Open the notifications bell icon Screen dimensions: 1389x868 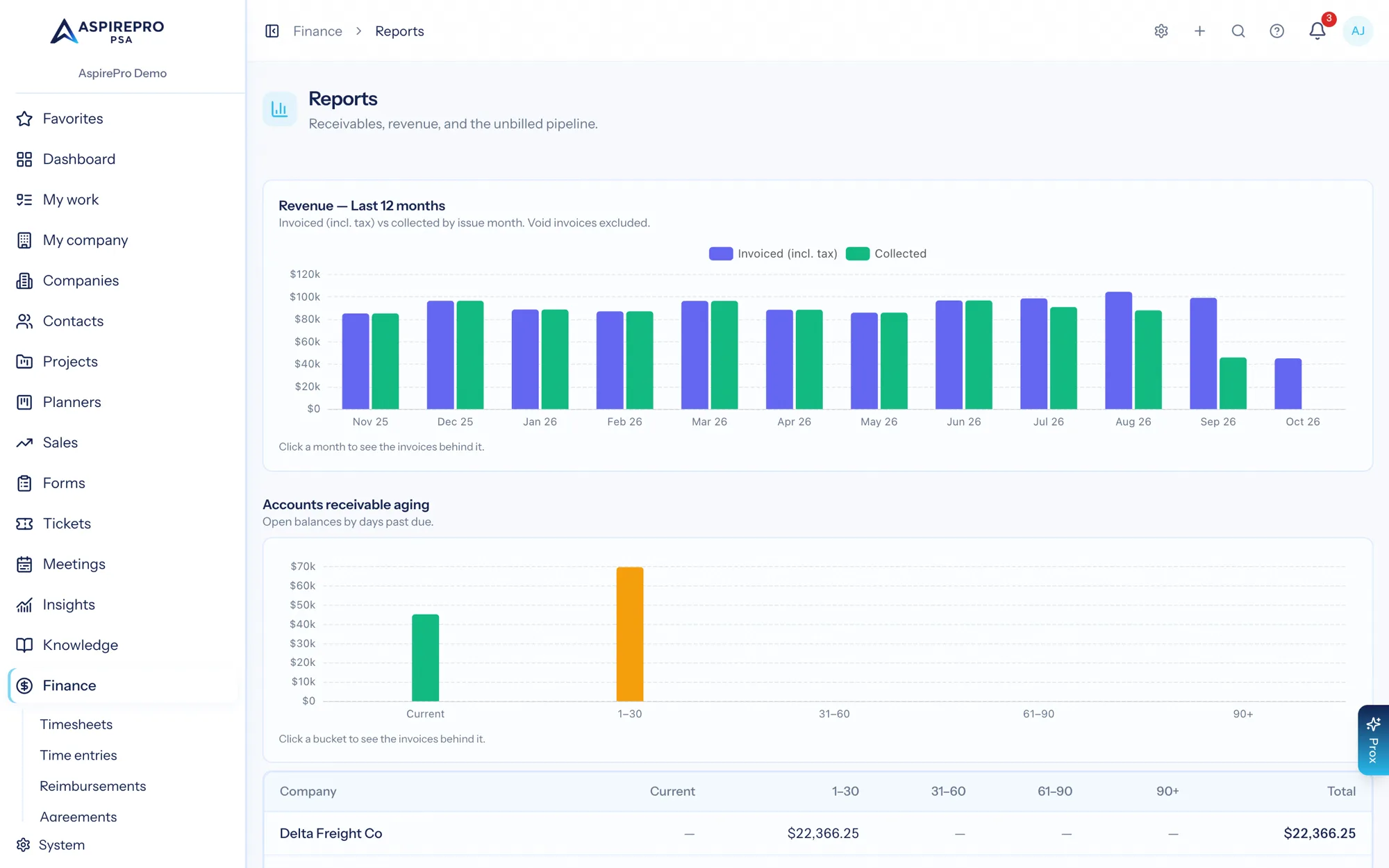[x=1317, y=31]
